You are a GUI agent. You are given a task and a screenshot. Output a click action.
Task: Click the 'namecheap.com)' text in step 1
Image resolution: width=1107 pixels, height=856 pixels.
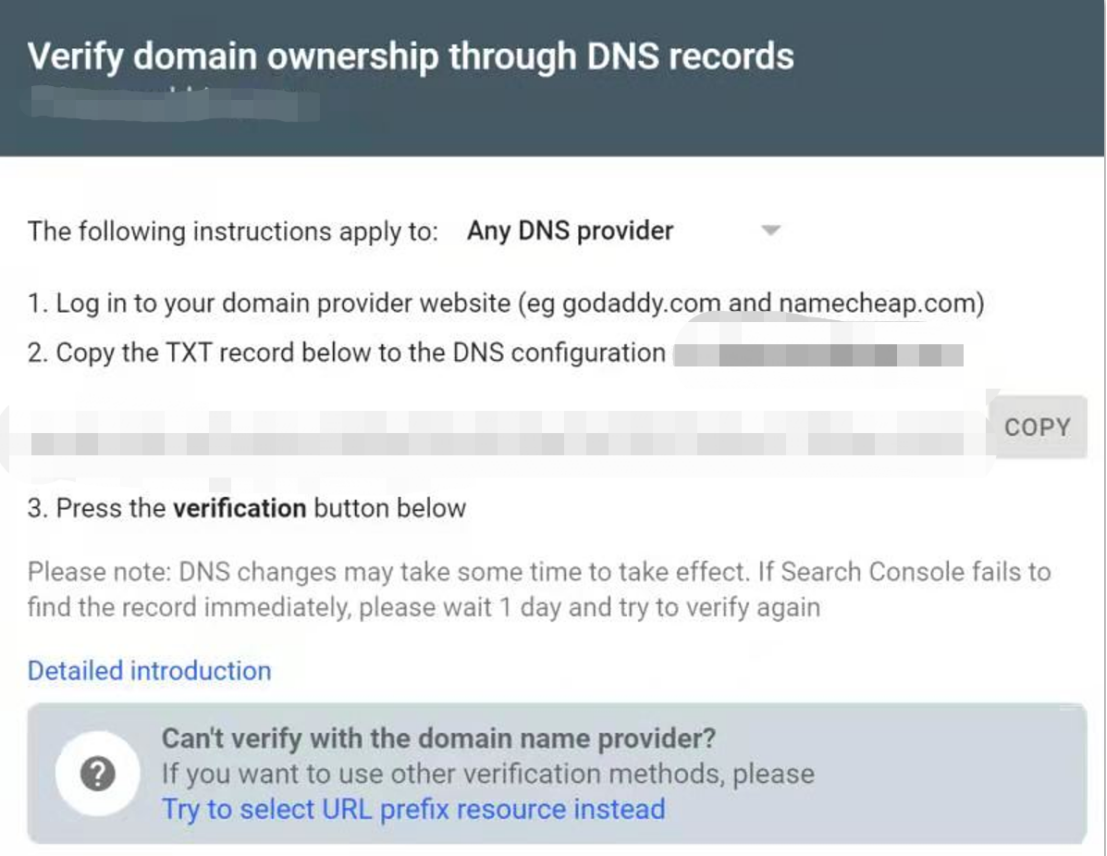pos(882,304)
